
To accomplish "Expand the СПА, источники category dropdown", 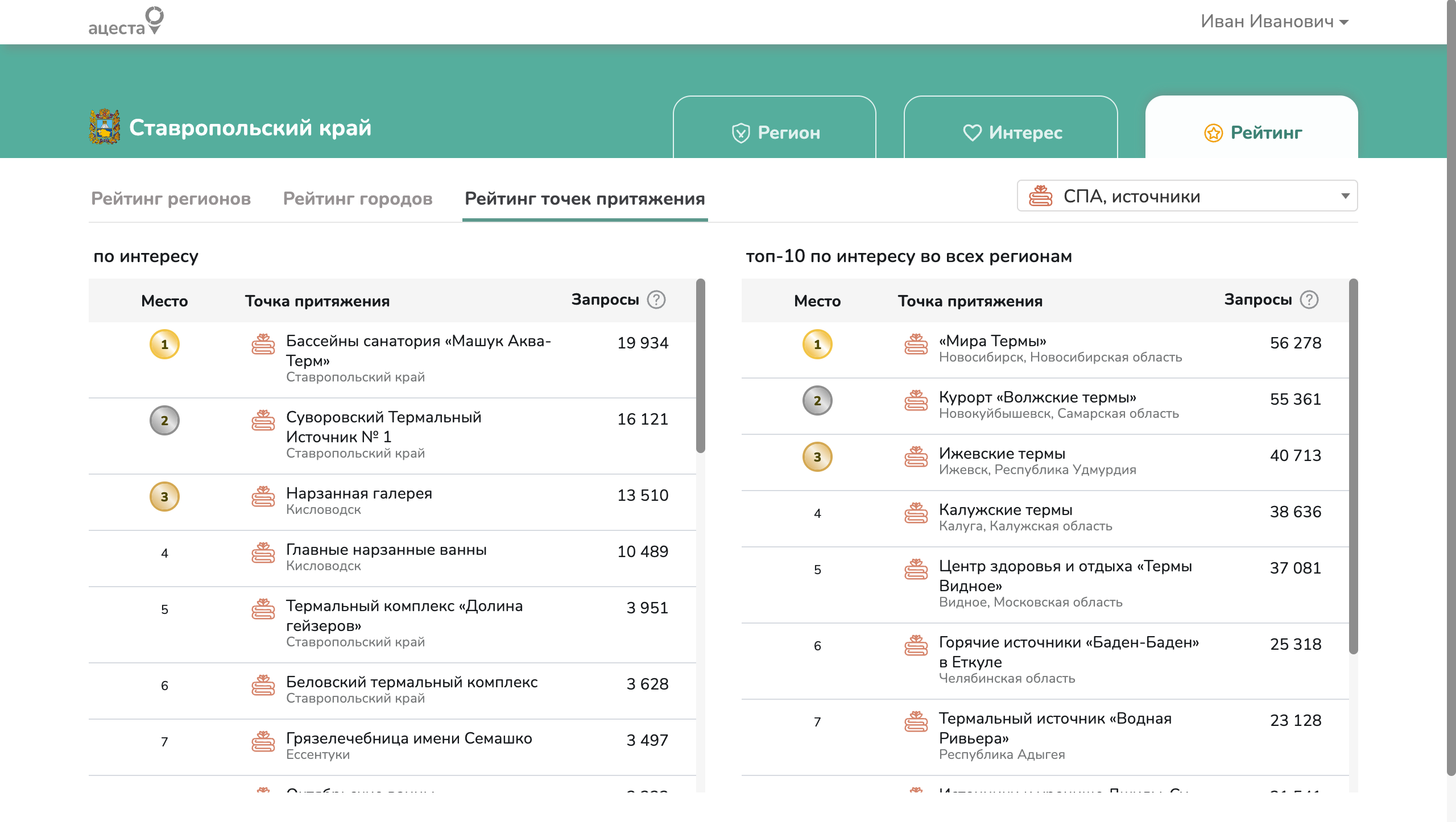I will pos(1187,196).
